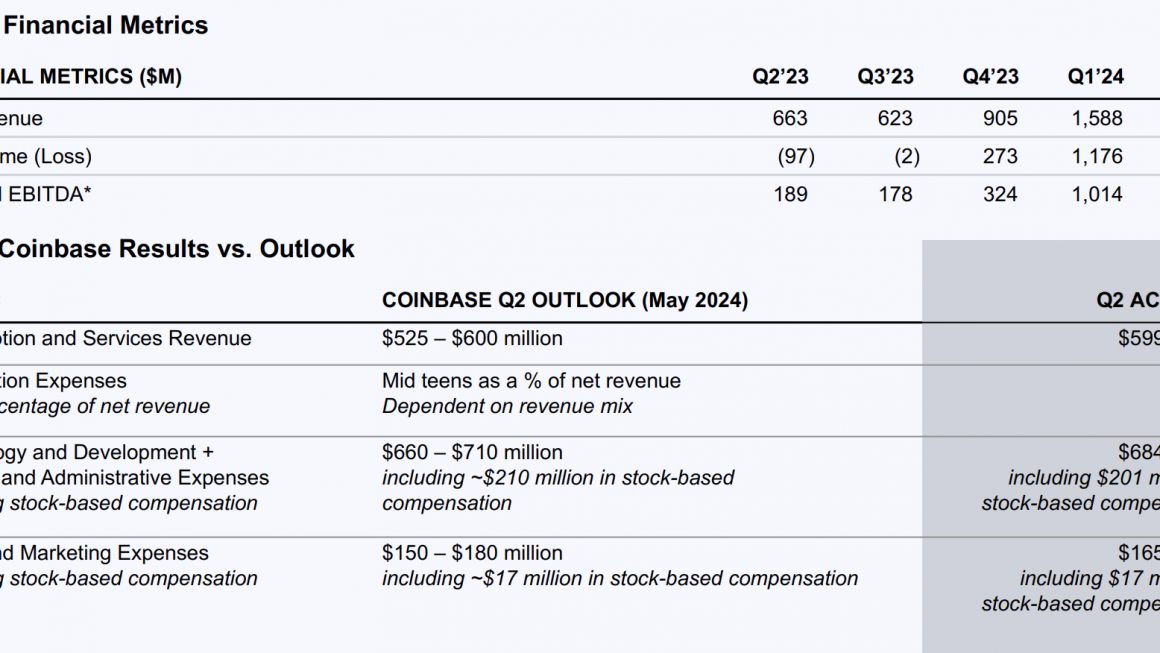
Task: Click the Q4'23 column header
Action: (x=990, y=77)
